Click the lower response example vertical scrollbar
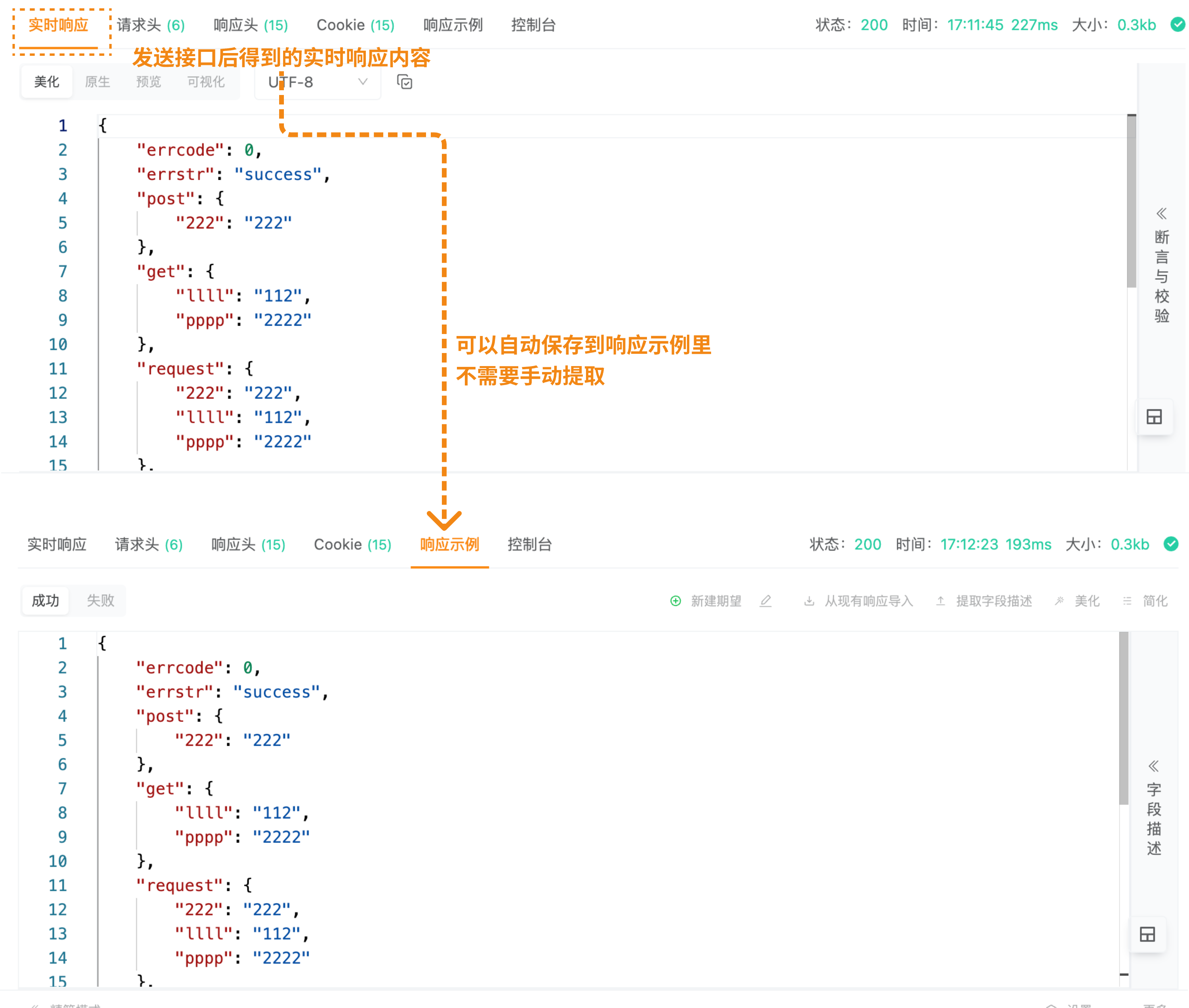The height and width of the screenshot is (1008, 1189). [x=1124, y=718]
